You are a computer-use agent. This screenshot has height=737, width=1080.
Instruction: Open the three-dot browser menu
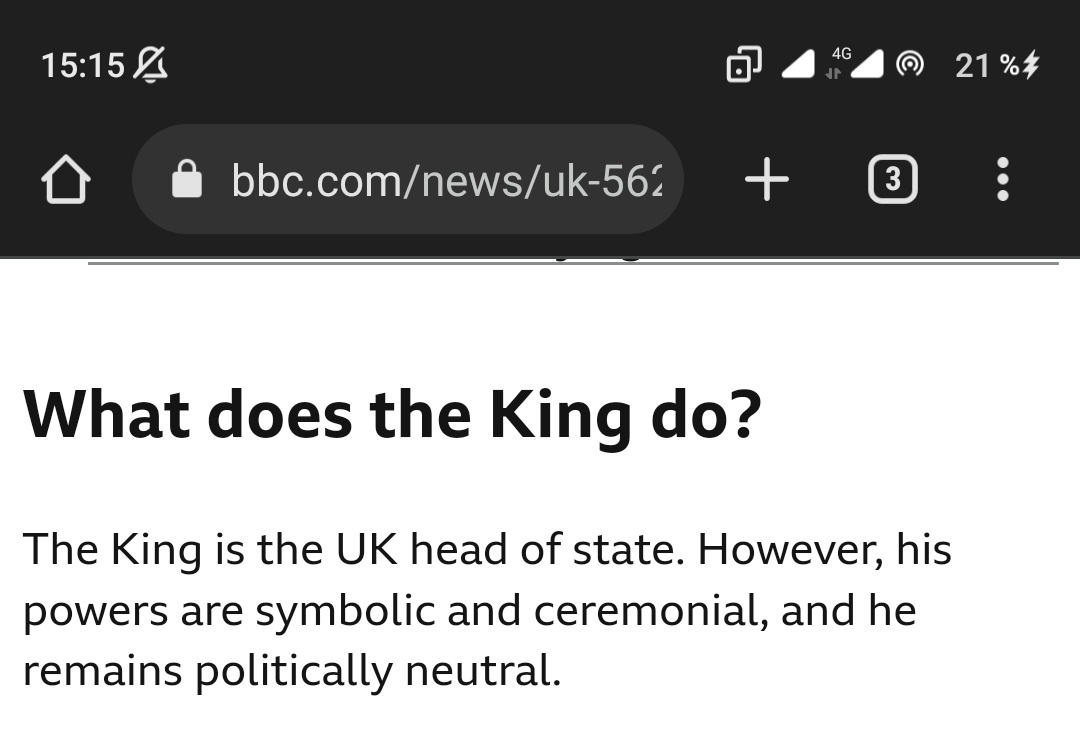[x=1003, y=180]
